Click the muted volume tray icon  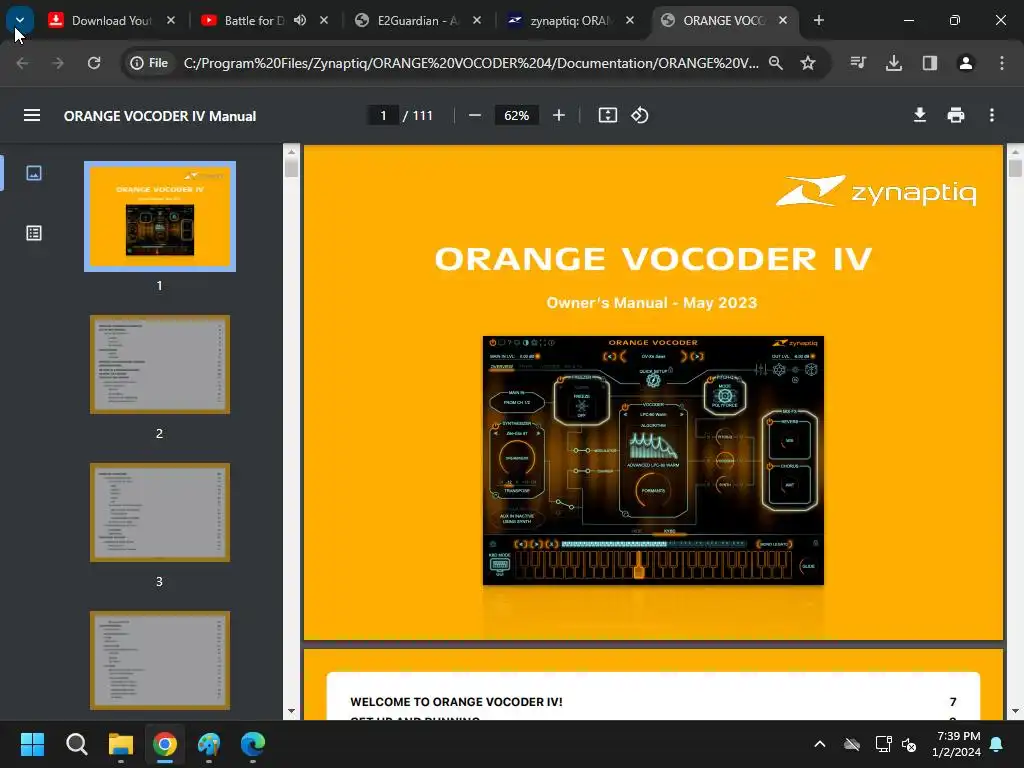click(909, 744)
